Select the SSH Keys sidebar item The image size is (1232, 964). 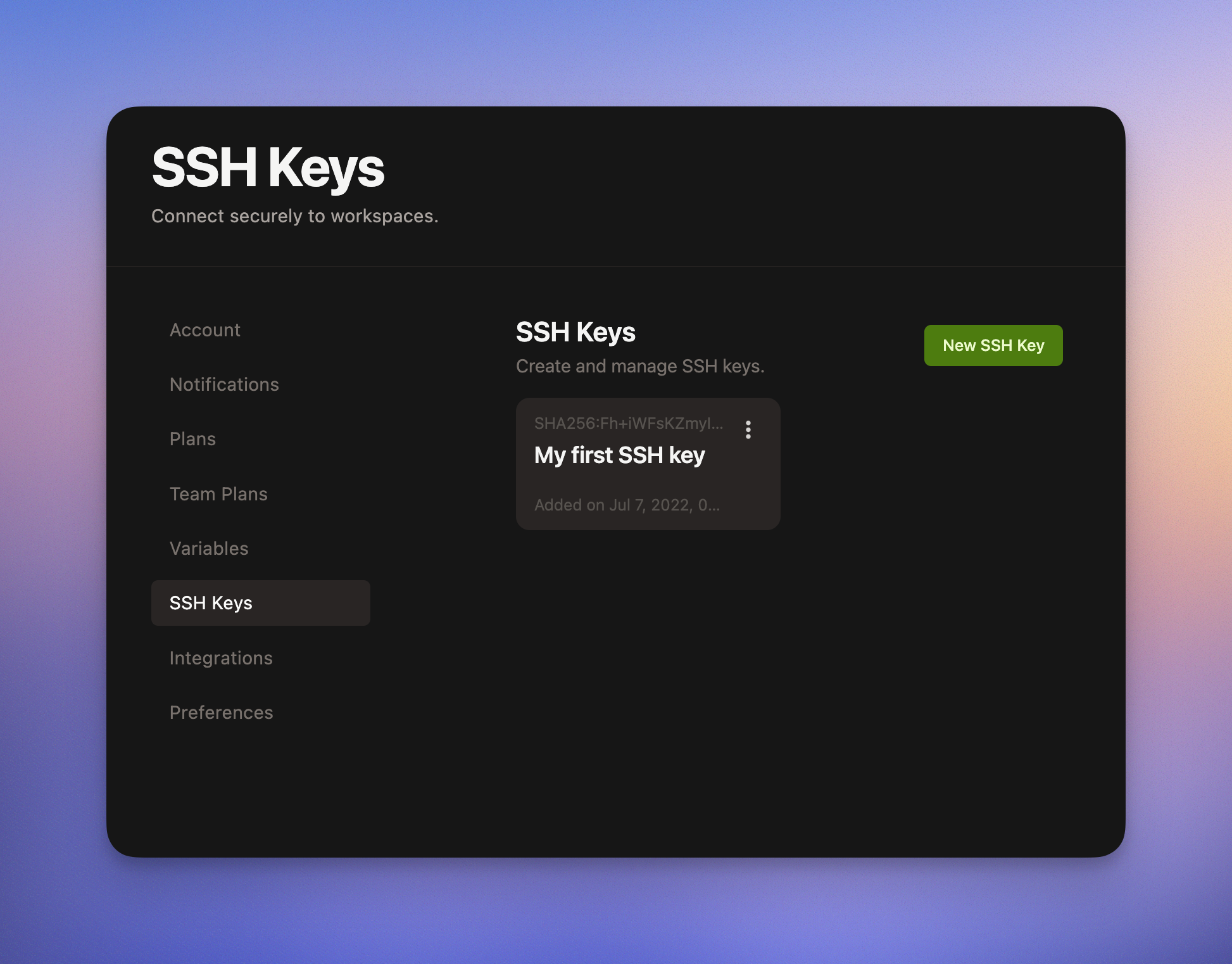click(260, 603)
